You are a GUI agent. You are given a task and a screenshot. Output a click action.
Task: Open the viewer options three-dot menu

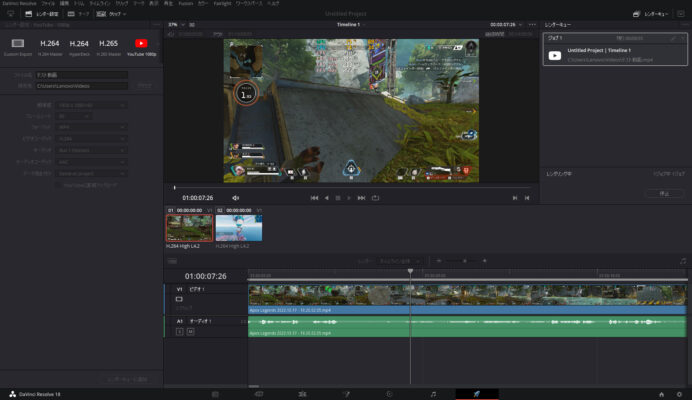coord(532,25)
